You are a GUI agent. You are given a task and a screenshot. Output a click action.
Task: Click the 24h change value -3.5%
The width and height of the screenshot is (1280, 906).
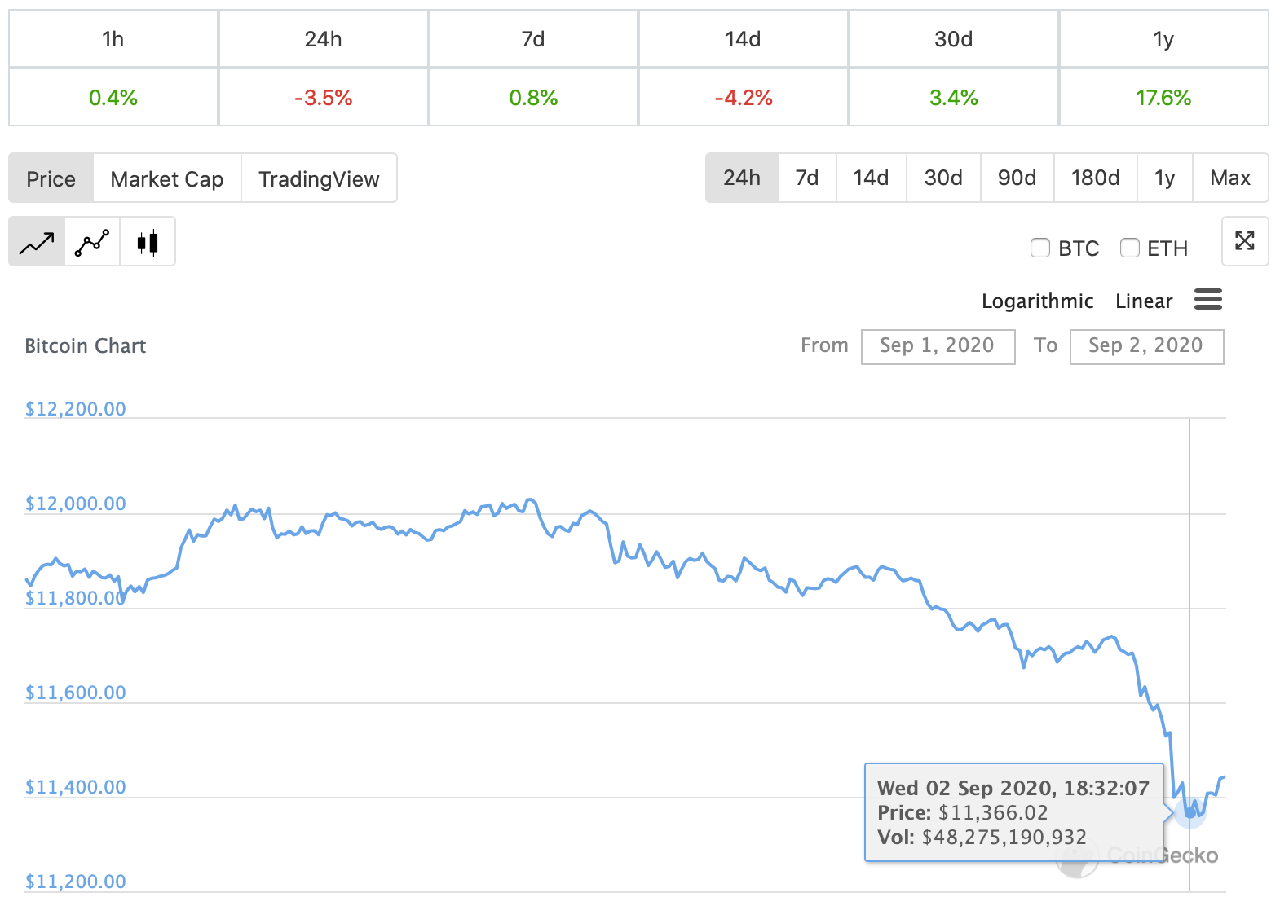pyautogui.click(x=323, y=98)
